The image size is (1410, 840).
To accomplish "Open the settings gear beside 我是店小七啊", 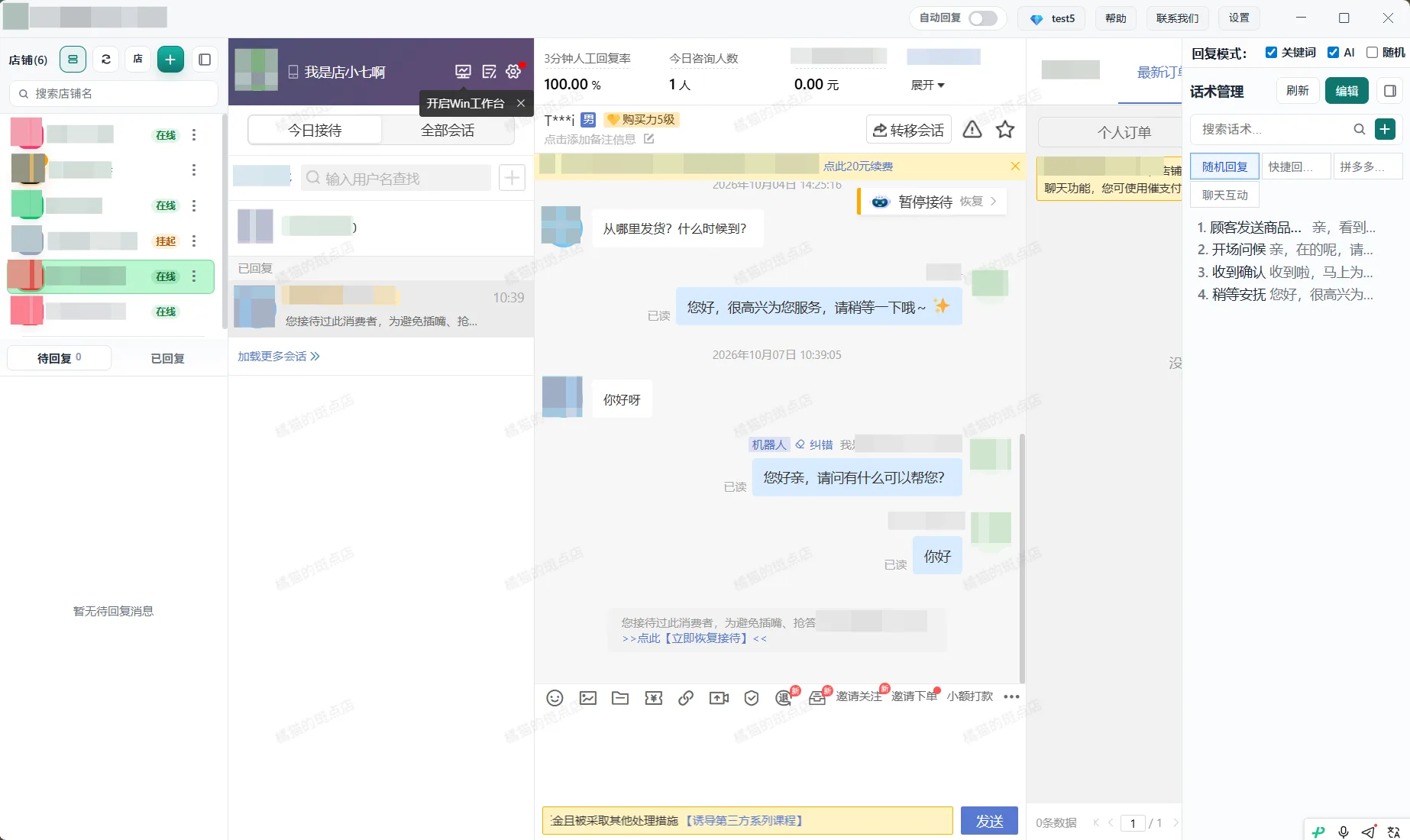I will pyautogui.click(x=513, y=71).
